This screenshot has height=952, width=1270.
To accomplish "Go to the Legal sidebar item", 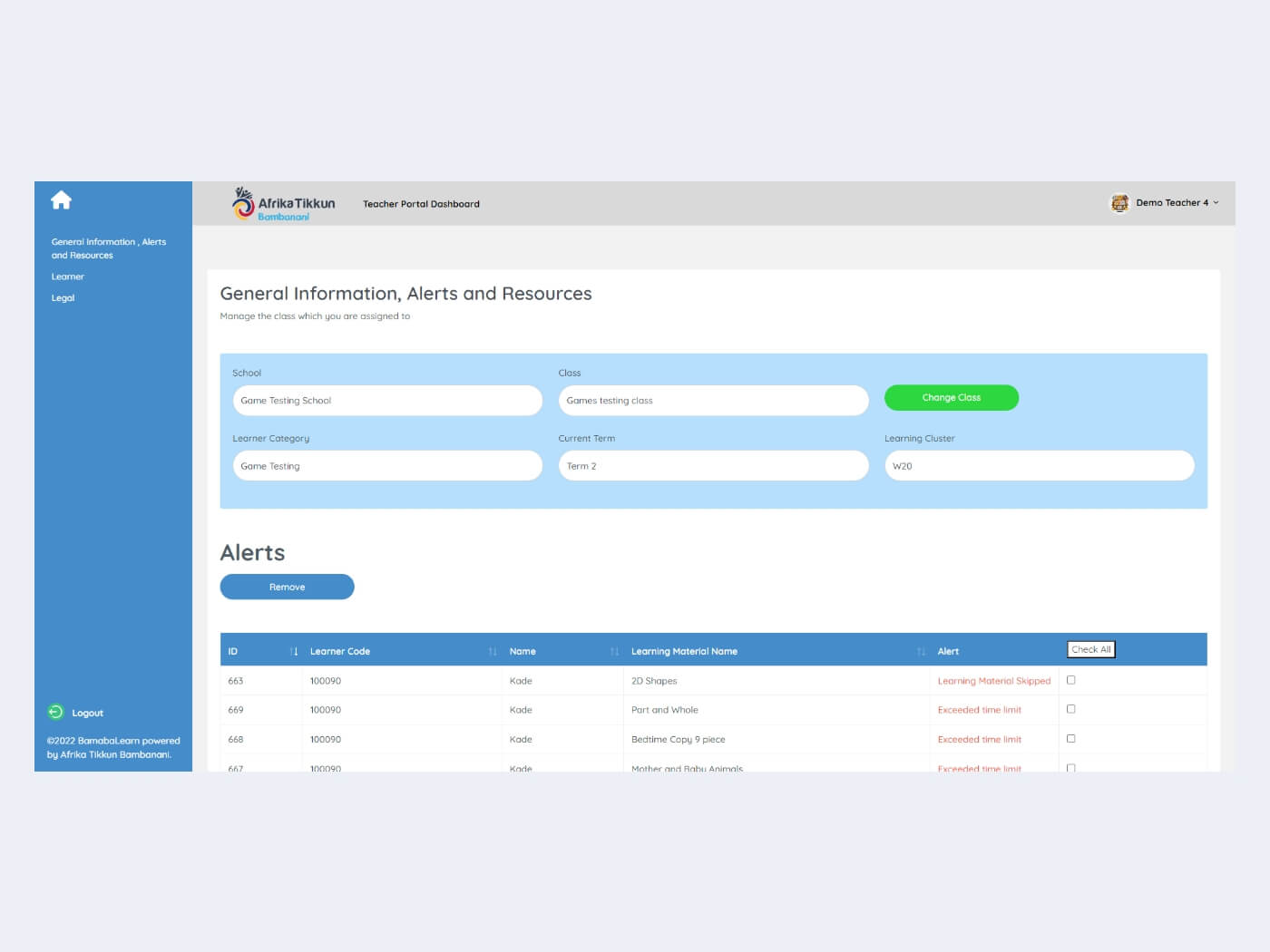I will pos(63,298).
